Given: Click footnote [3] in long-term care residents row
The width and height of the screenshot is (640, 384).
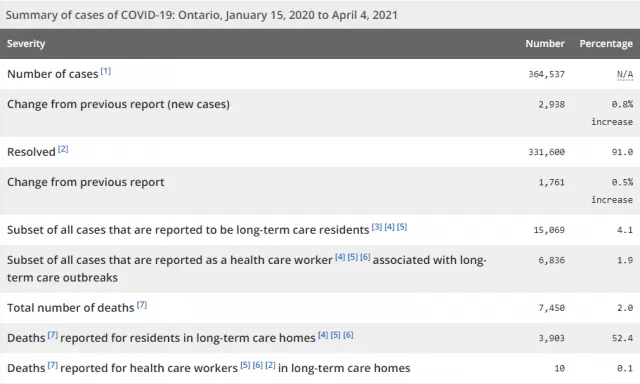Looking at the screenshot, I should [x=377, y=227].
